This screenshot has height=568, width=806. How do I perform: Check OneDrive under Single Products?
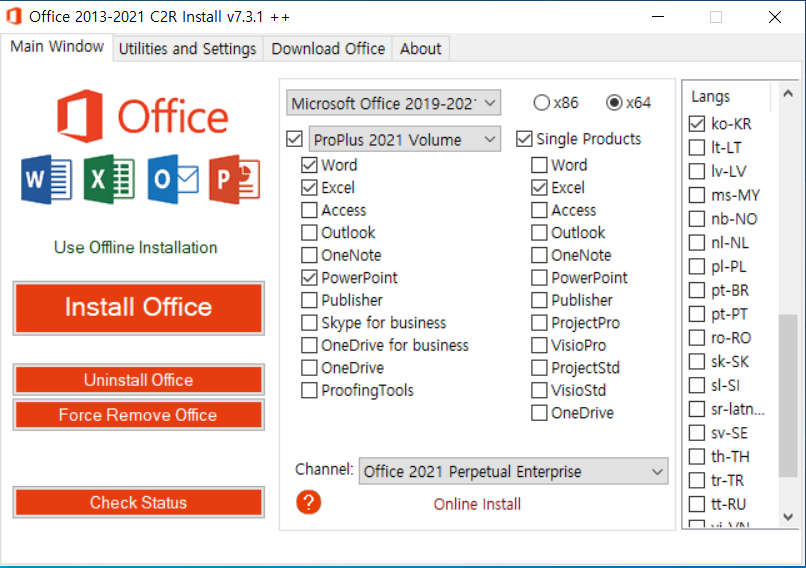tap(539, 413)
